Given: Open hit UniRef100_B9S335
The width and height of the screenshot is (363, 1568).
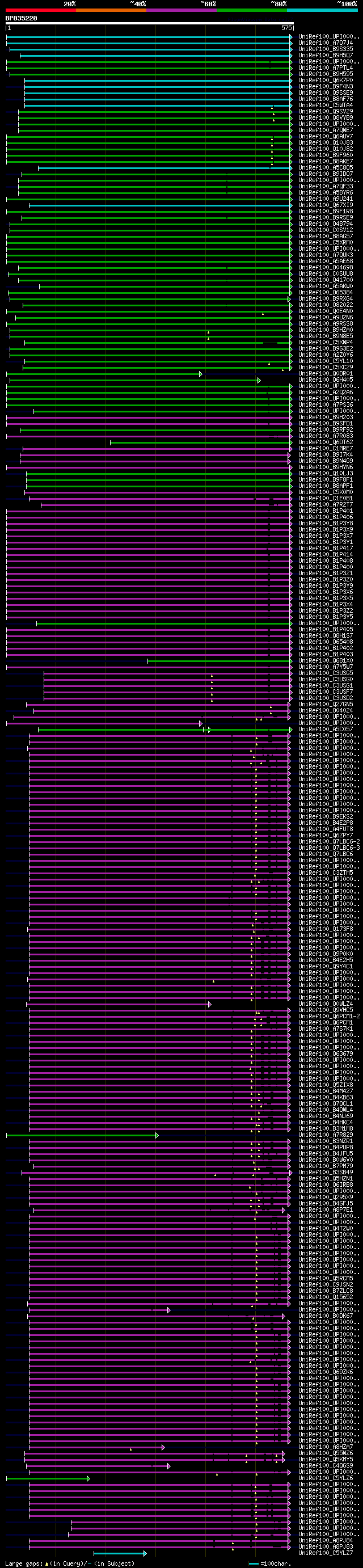Looking at the screenshot, I should tap(325, 49).
